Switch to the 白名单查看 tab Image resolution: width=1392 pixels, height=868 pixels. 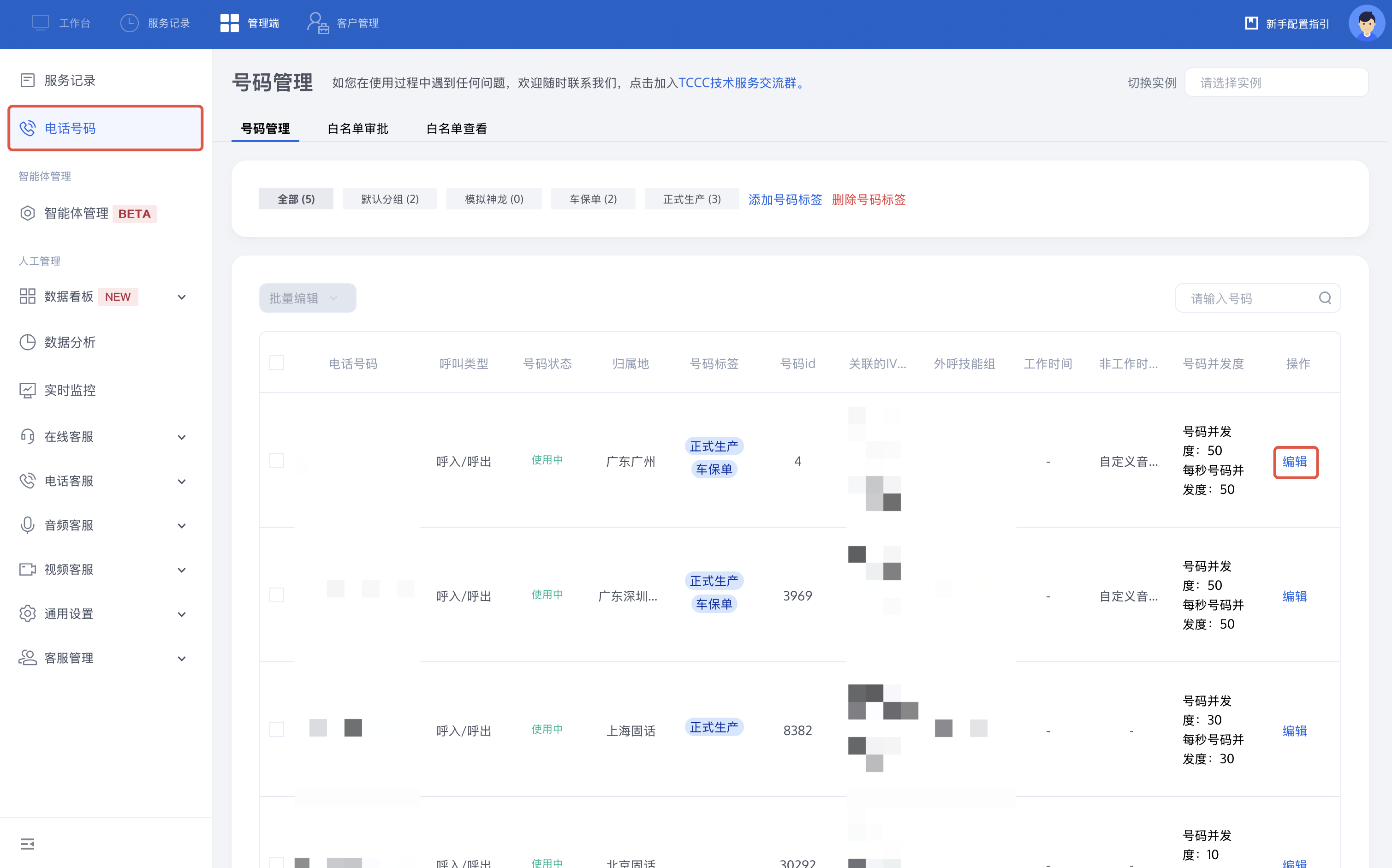456,129
